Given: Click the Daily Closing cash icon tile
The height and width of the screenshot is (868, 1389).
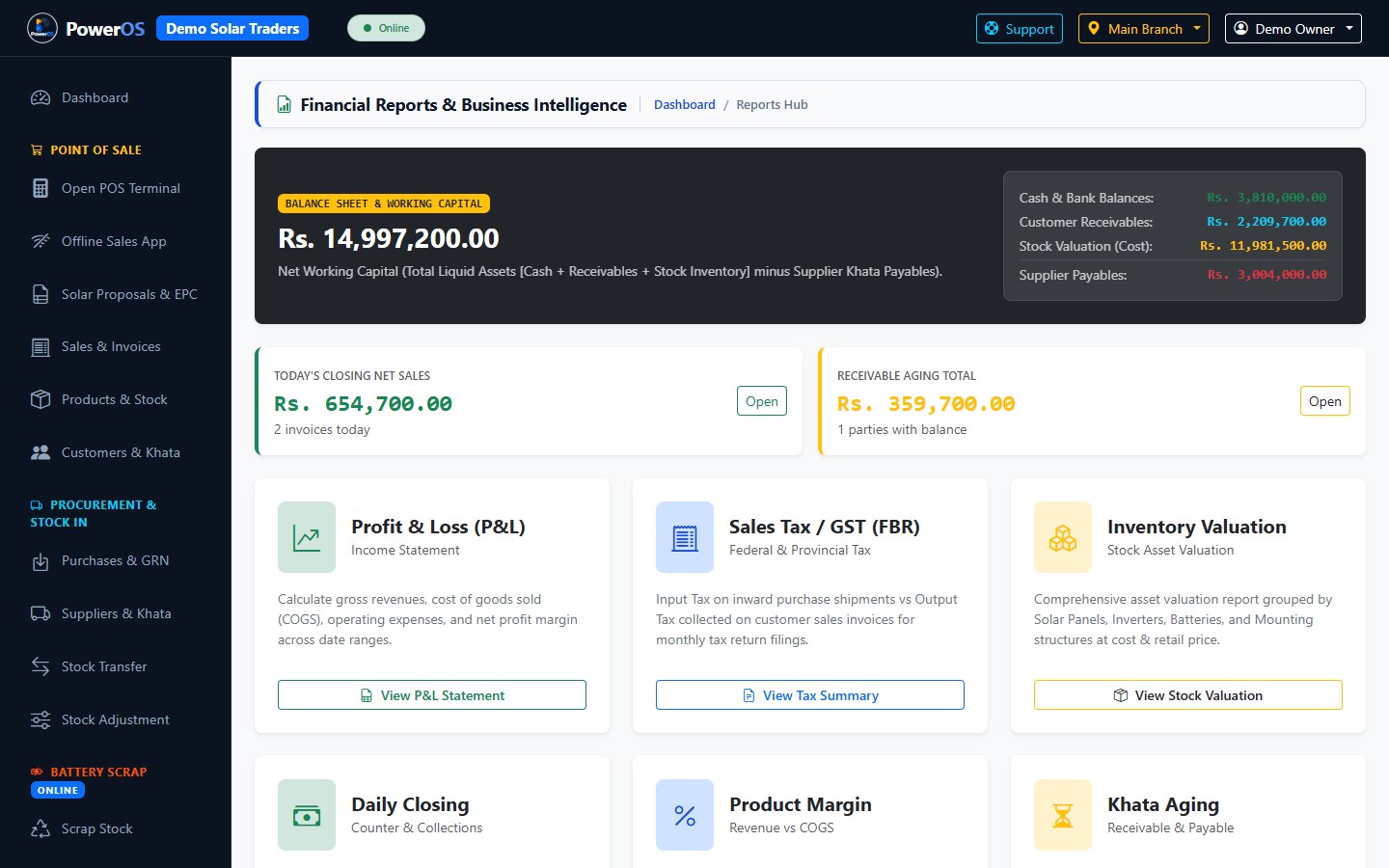Looking at the screenshot, I should pyautogui.click(x=307, y=815).
